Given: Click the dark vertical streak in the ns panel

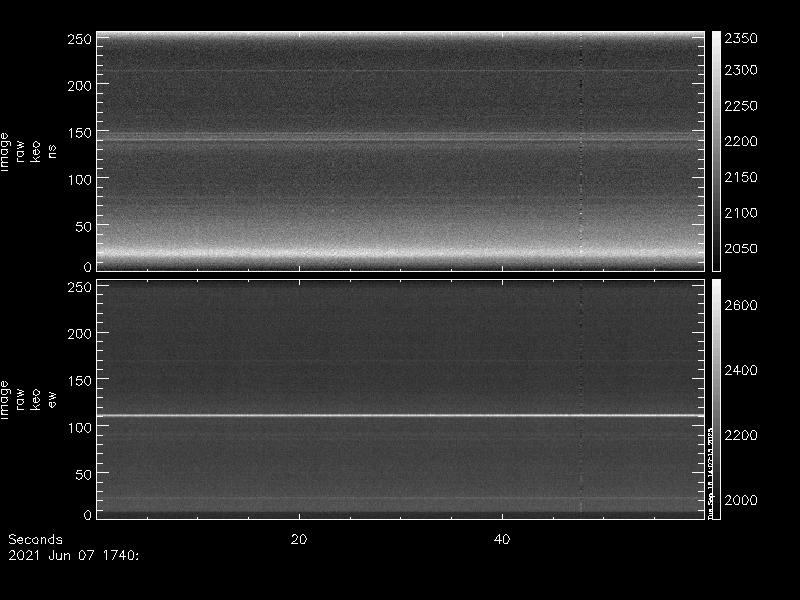Looking at the screenshot, I should (x=581, y=150).
